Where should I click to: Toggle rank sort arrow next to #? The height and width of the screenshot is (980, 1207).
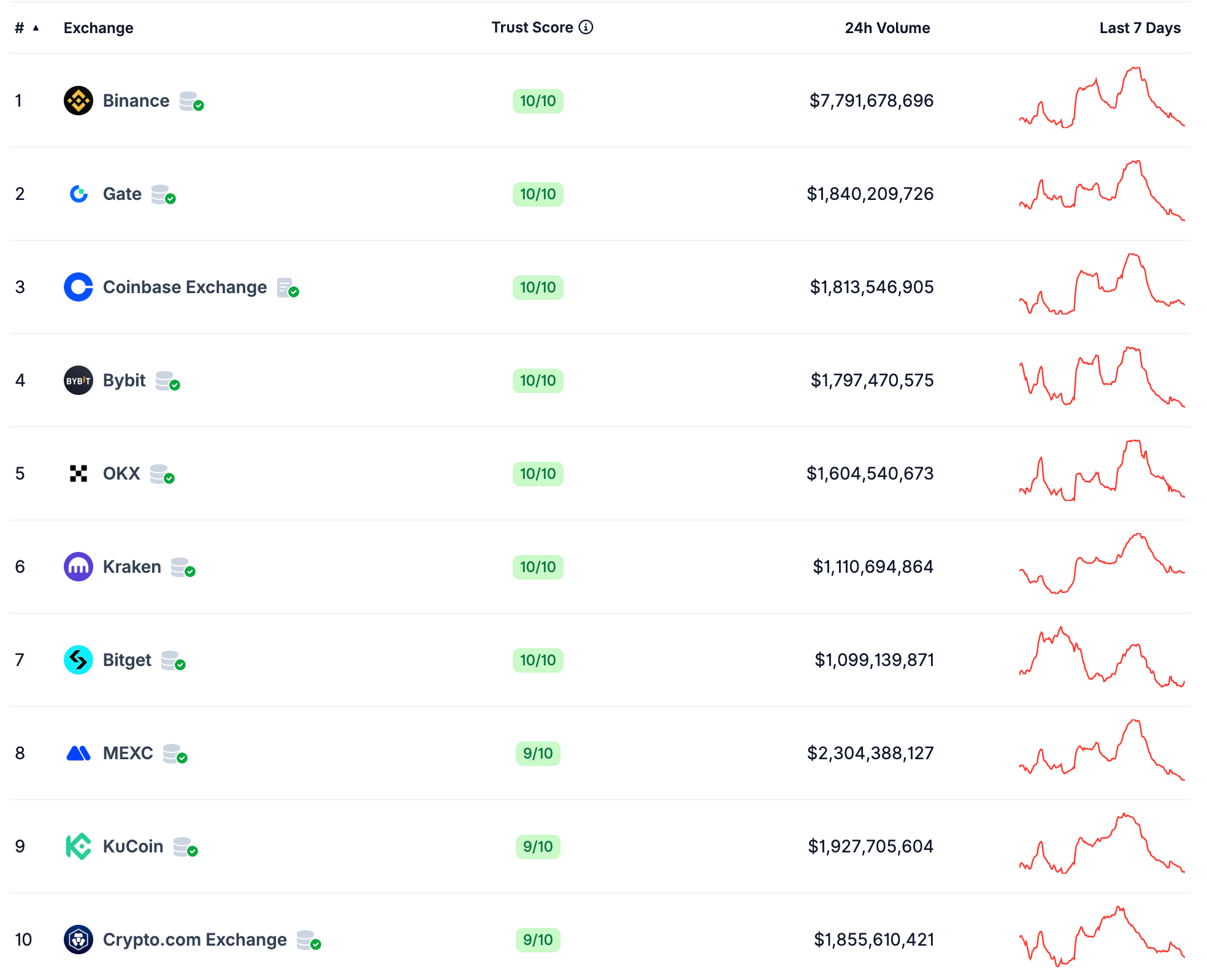pyautogui.click(x=36, y=28)
